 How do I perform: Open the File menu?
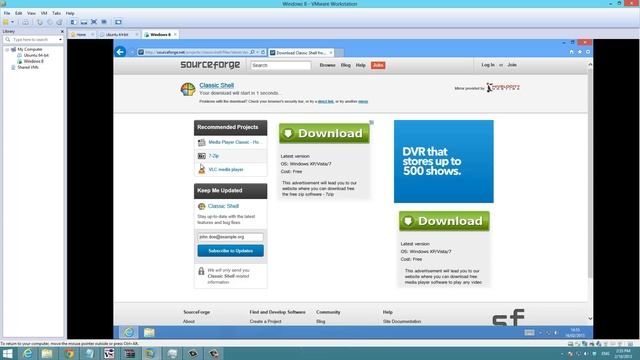click(x=7, y=13)
